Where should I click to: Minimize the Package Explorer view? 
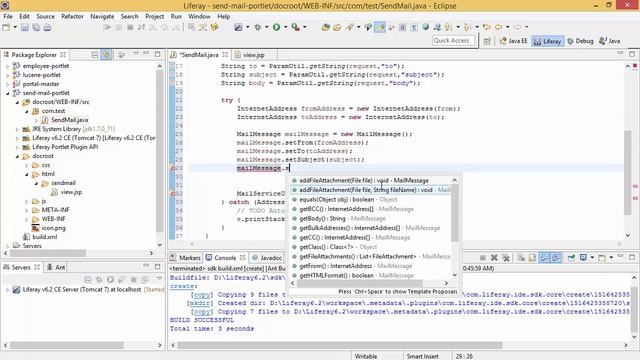[x=146, y=53]
